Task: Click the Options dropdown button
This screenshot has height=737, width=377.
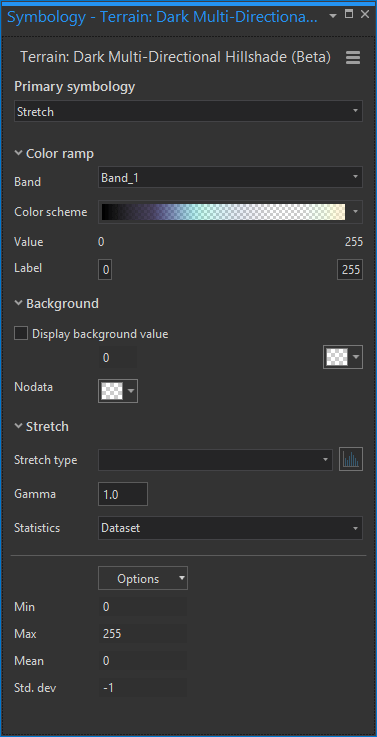Action: pyautogui.click(x=143, y=578)
